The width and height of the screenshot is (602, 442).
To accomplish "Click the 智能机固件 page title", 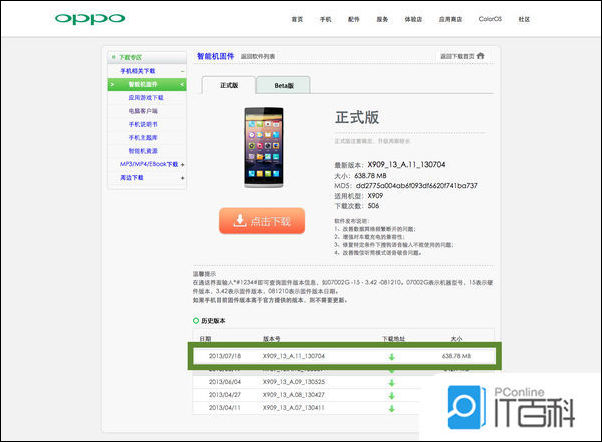I will (x=215, y=56).
